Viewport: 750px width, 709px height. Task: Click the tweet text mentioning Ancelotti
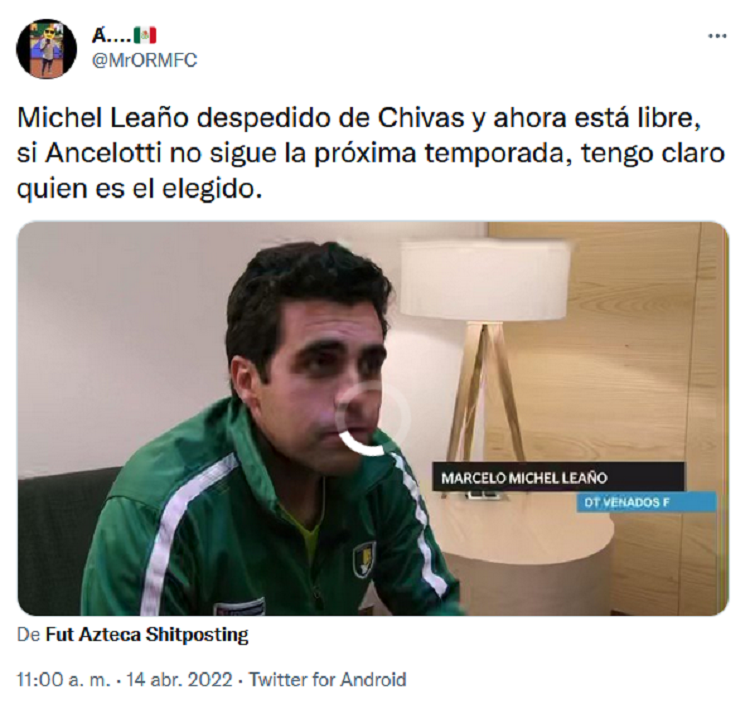[371, 154]
